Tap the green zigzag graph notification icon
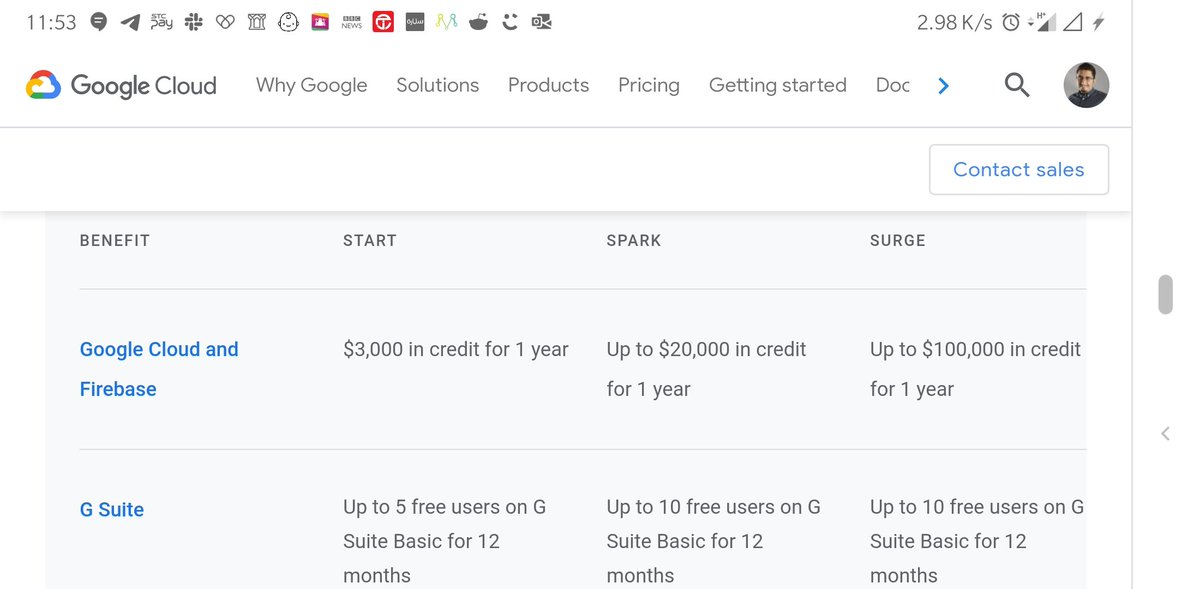This screenshot has height=589, width=1200. 447,22
